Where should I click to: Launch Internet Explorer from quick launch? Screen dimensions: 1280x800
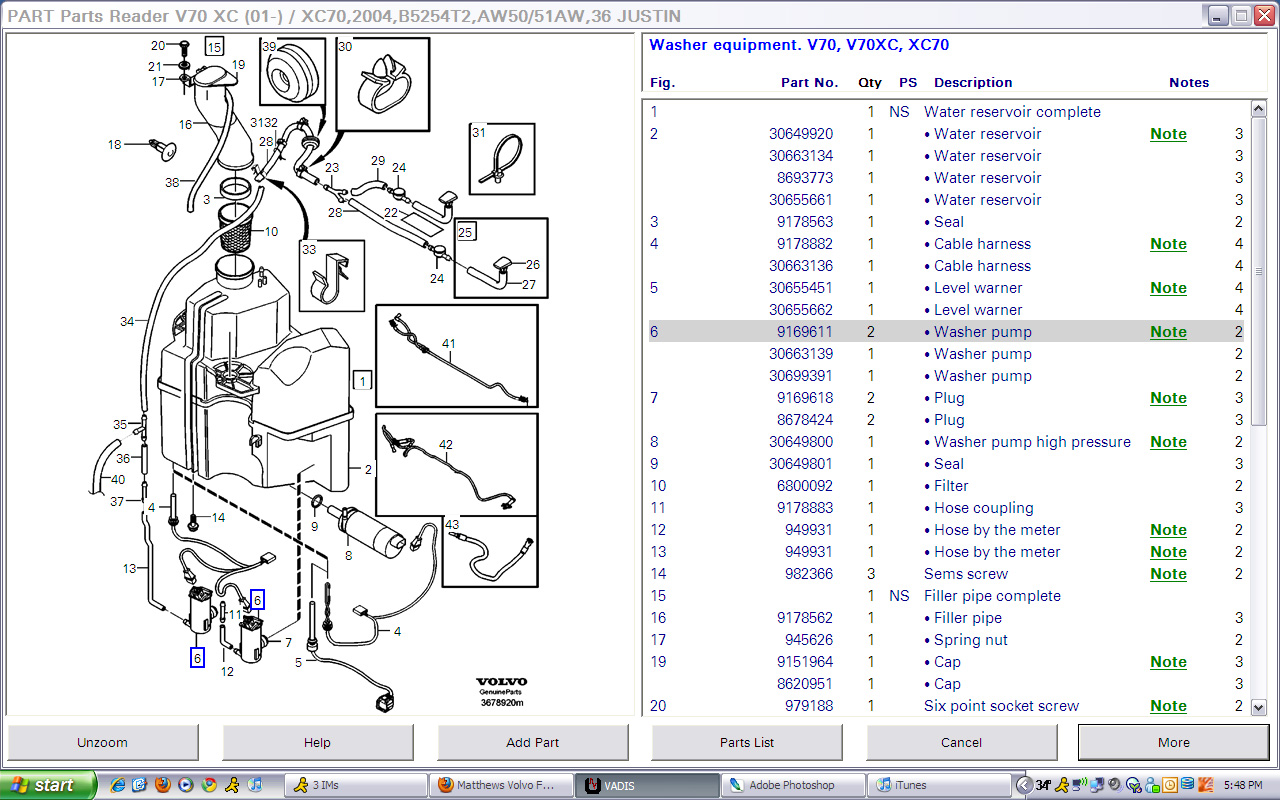117,785
